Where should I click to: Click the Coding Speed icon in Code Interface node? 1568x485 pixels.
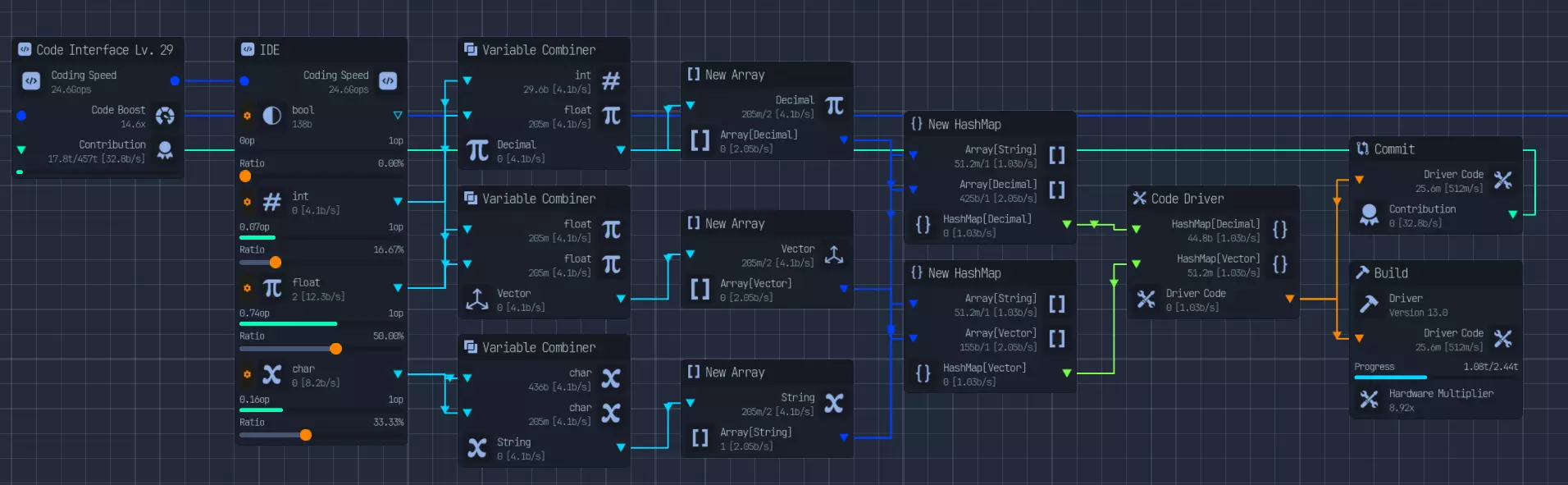click(x=31, y=80)
